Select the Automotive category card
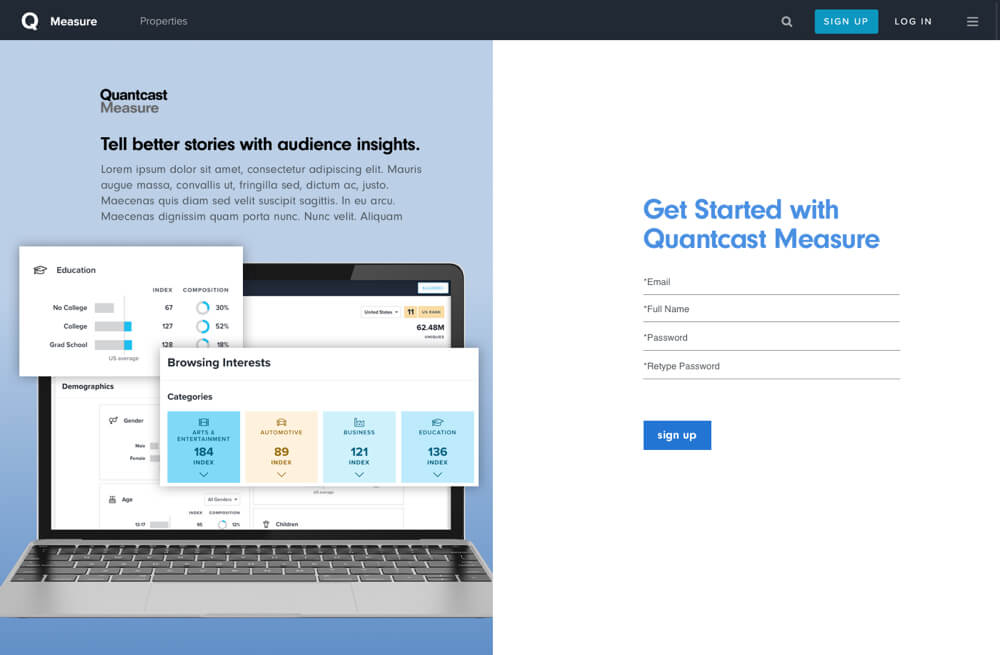The image size is (1000, 655). [x=281, y=446]
